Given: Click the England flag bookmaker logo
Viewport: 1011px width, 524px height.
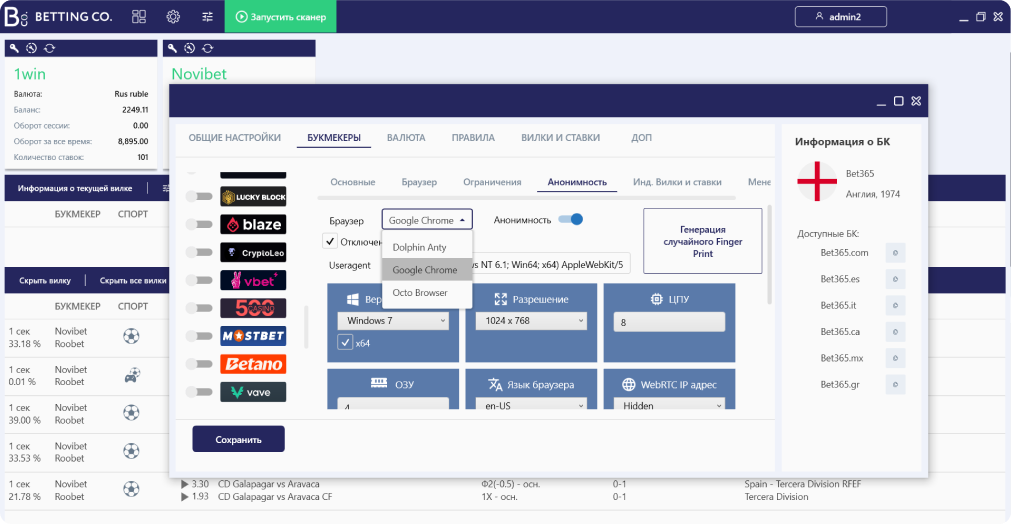Looking at the screenshot, I should [x=816, y=181].
